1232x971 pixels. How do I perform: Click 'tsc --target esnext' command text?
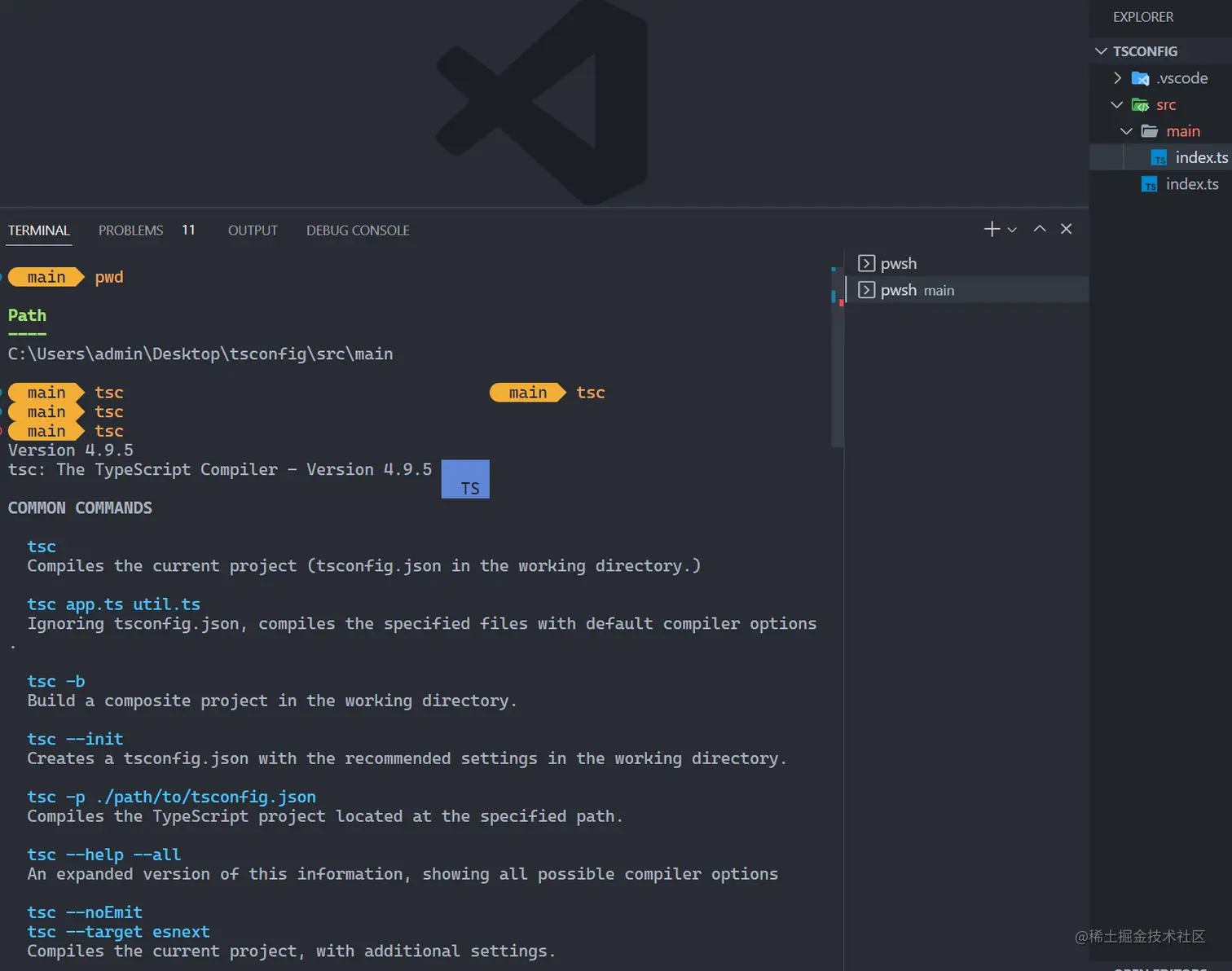(118, 932)
